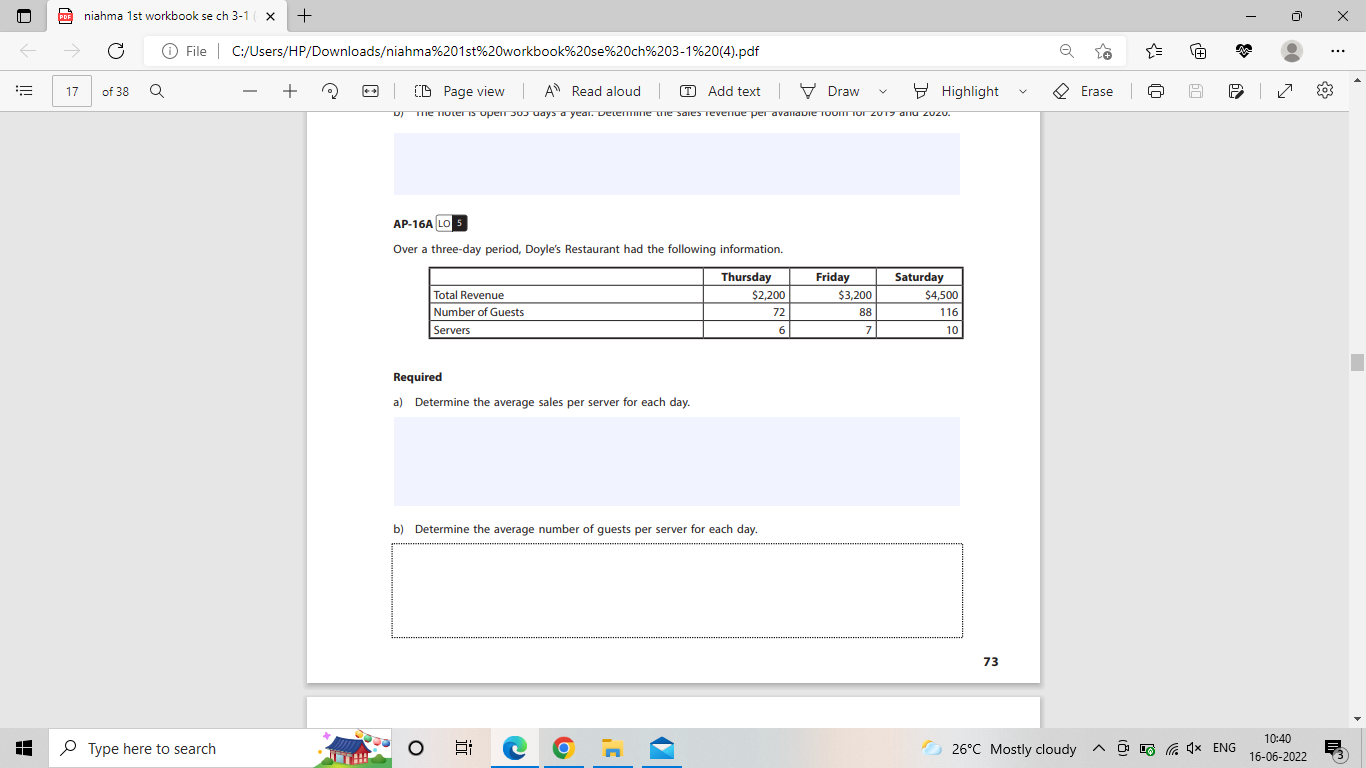
Task: Print the PDF document
Action: point(1155,91)
